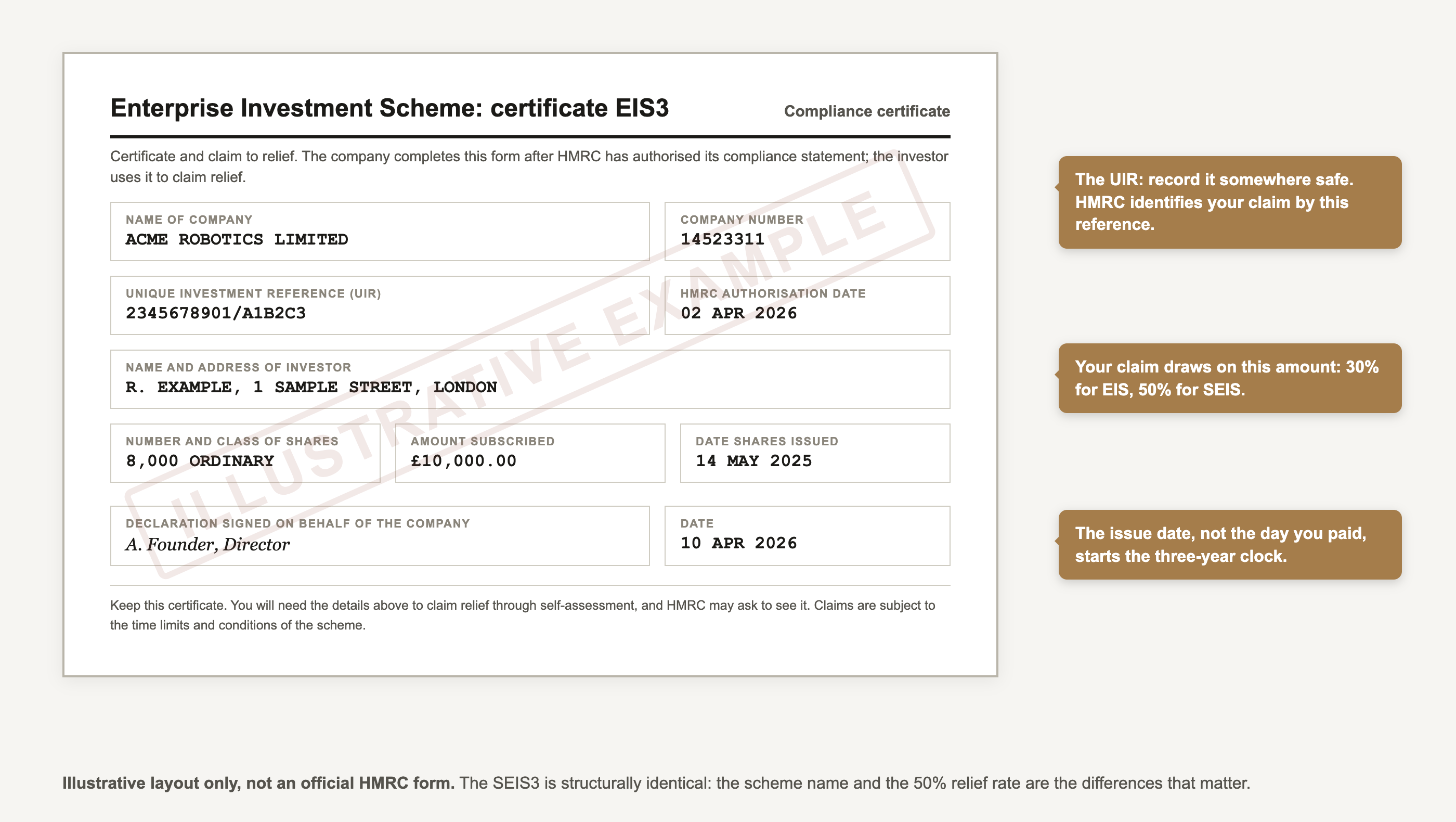This screenshot has width=1456, height=822.
Task: Select the company number '14523311'
Action: 722,239
